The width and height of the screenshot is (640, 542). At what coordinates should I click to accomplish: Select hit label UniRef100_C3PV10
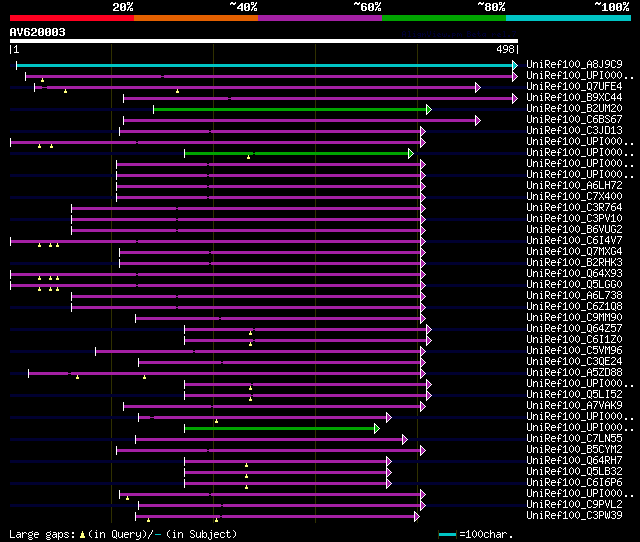[x=574, y=219]
